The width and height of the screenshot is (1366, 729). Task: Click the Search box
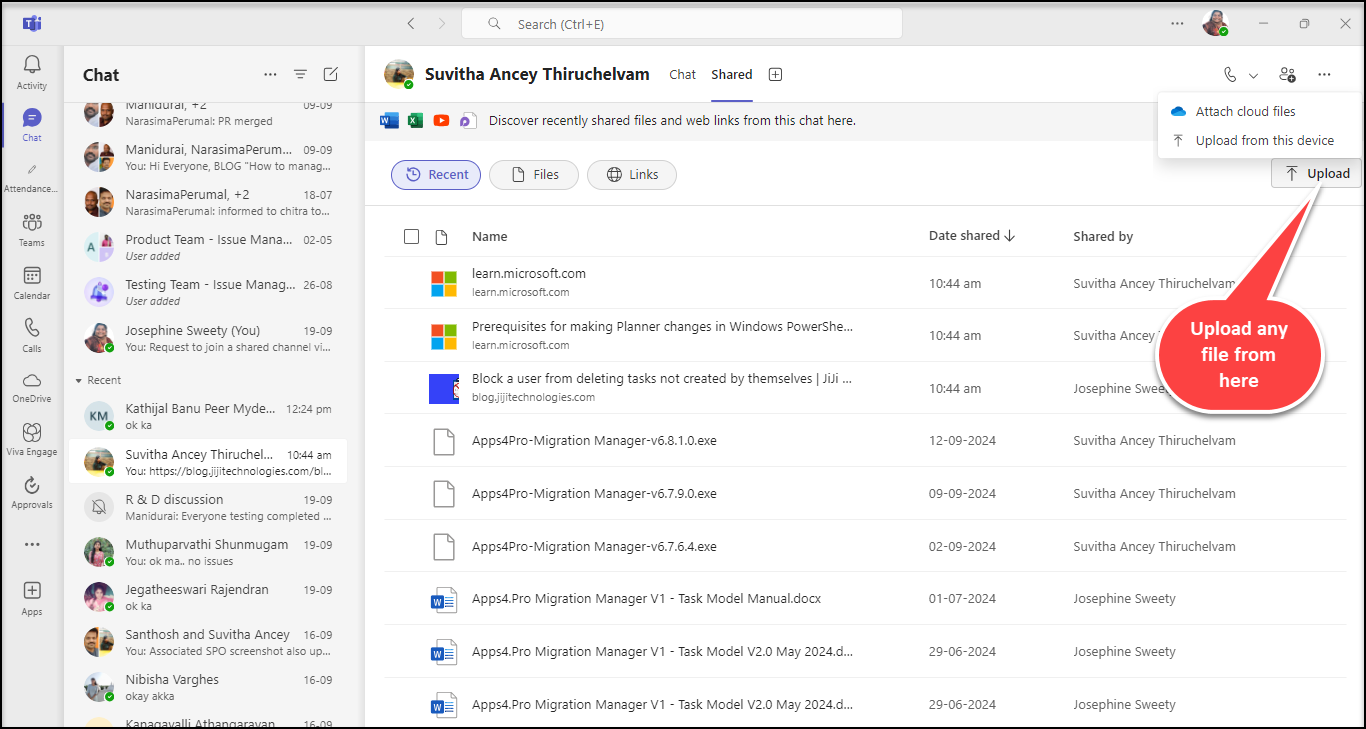coord(682,24)
